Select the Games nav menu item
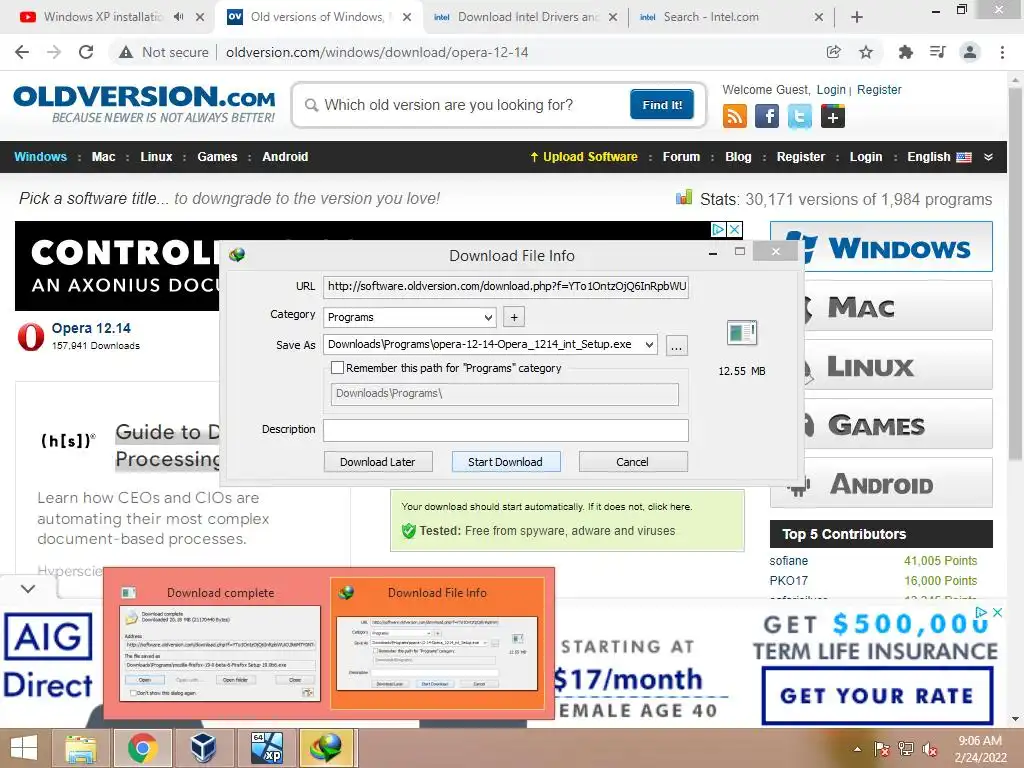 [x=217, y=157]
